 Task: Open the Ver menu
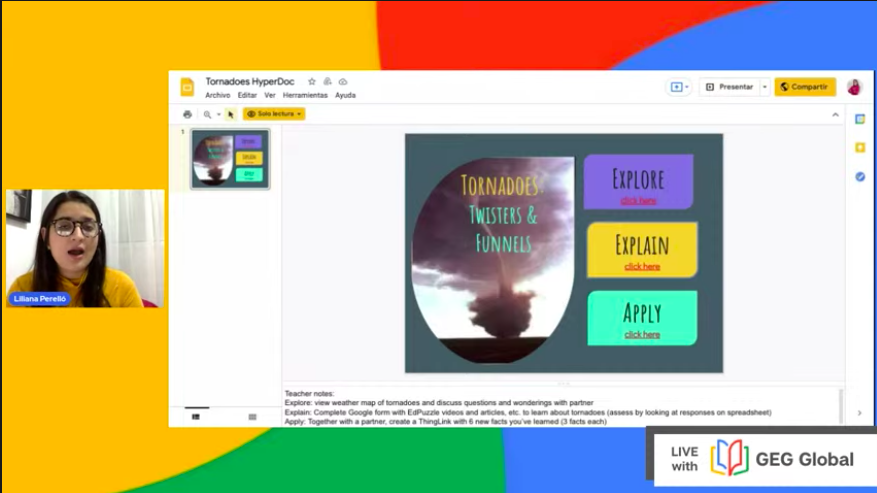click(270, 95)
